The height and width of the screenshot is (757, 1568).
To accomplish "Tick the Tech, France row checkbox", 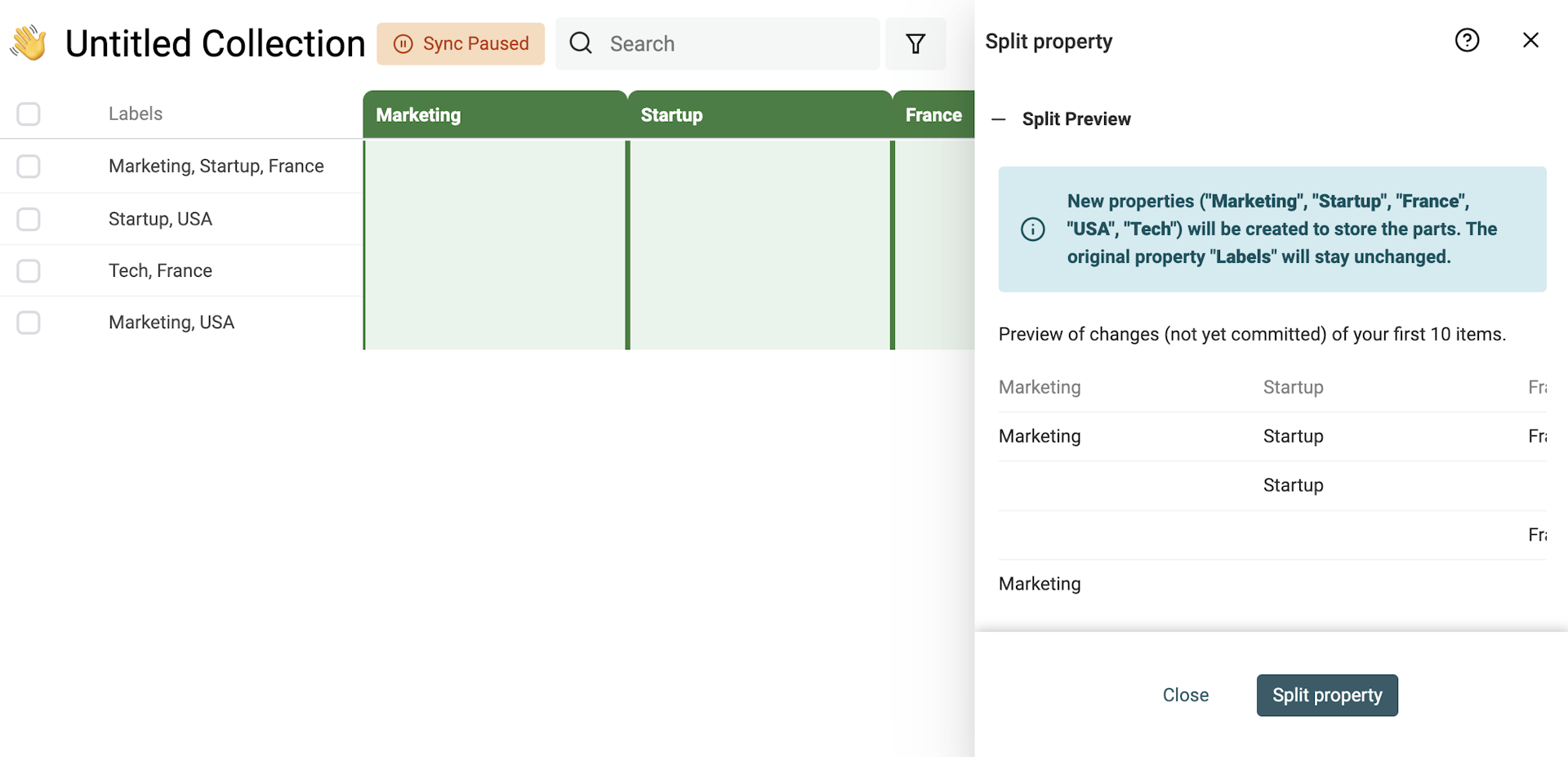I will coord(29,271).
